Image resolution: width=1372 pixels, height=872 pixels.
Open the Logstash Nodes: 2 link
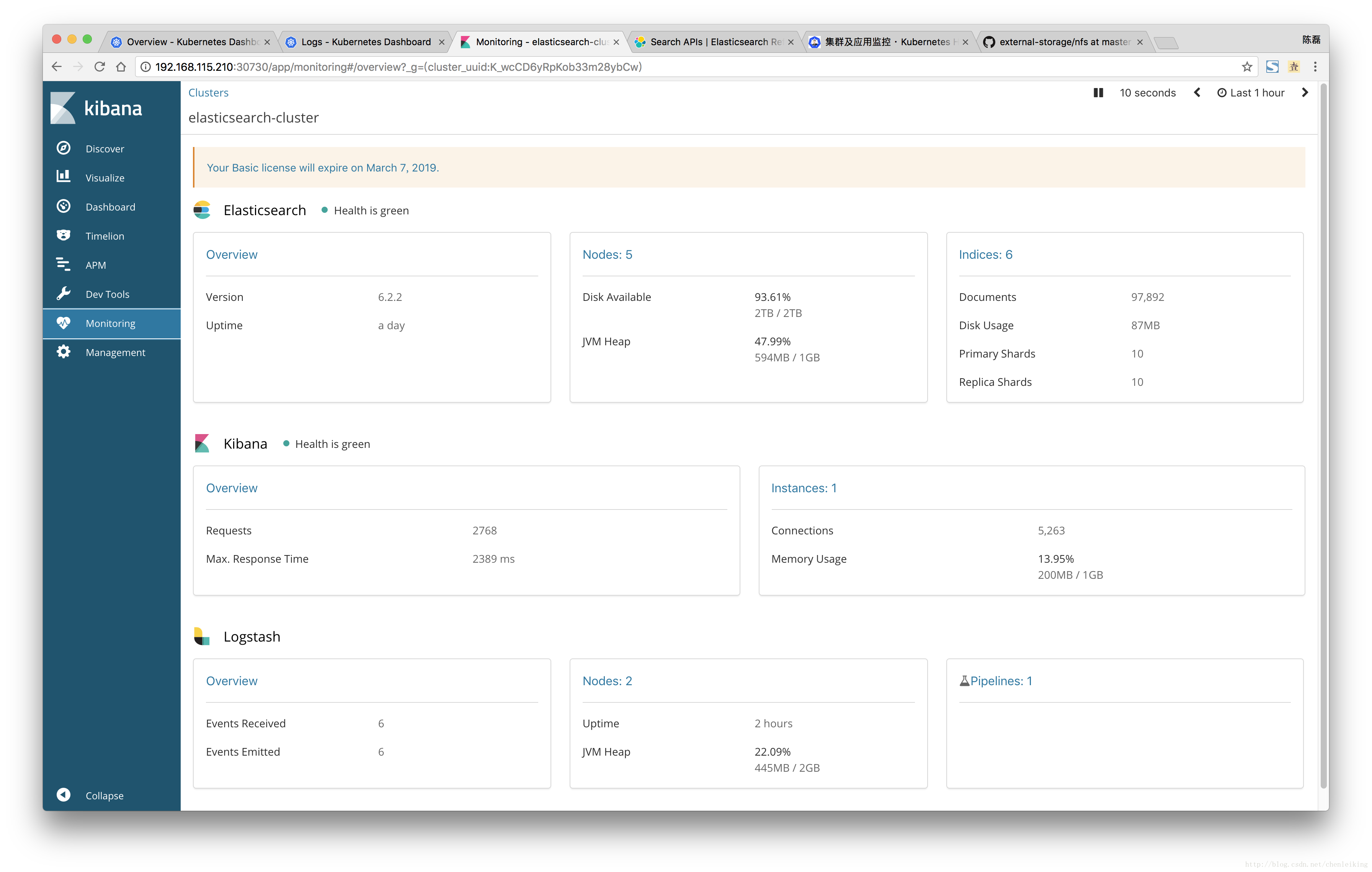pos(607,681)
